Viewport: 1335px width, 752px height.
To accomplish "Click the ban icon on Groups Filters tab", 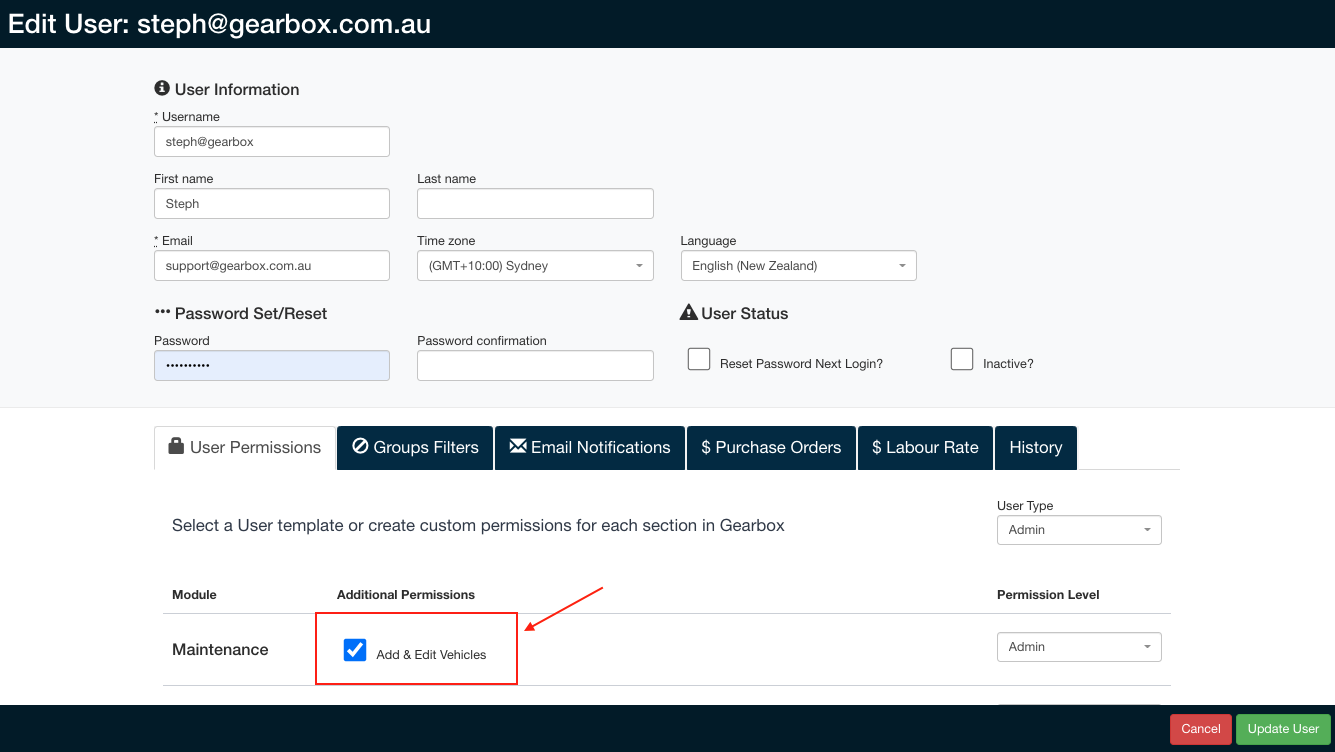I will coord(360,446).
